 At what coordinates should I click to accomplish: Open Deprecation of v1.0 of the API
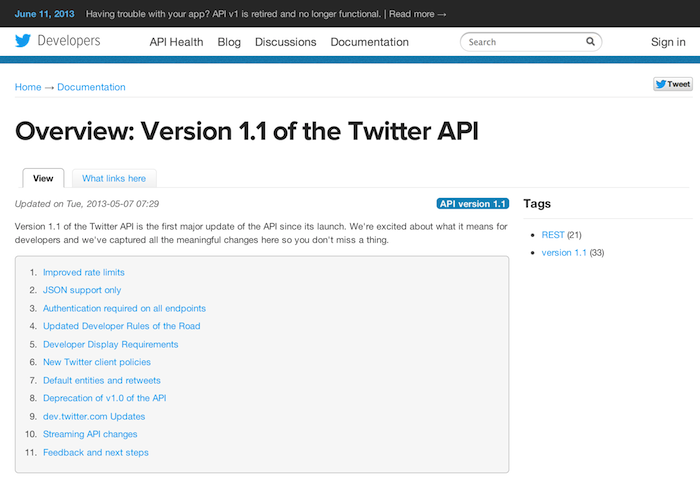(x=104, y=398)
